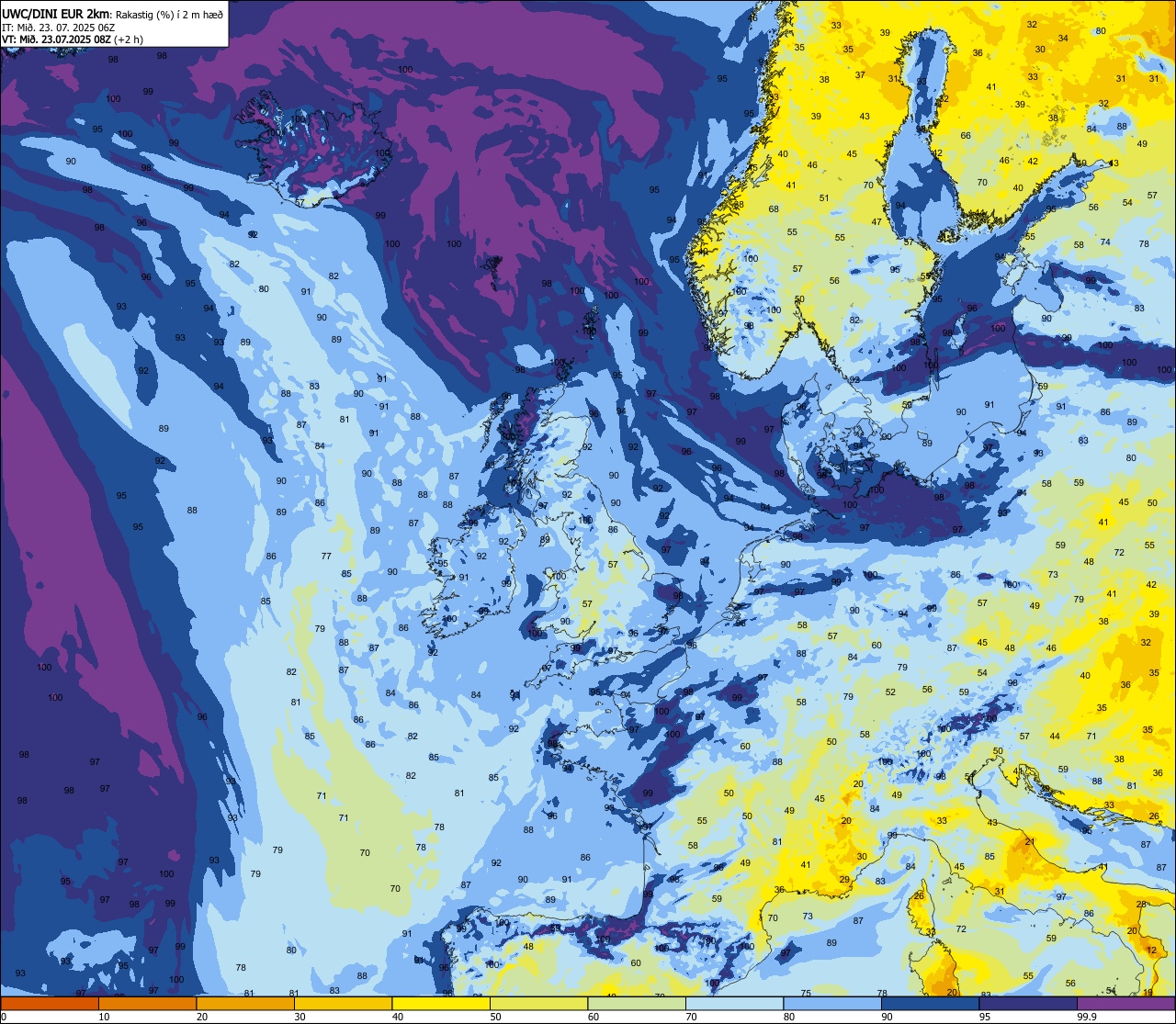Click the 20–30% legend color swatch

coord(245,1003)
